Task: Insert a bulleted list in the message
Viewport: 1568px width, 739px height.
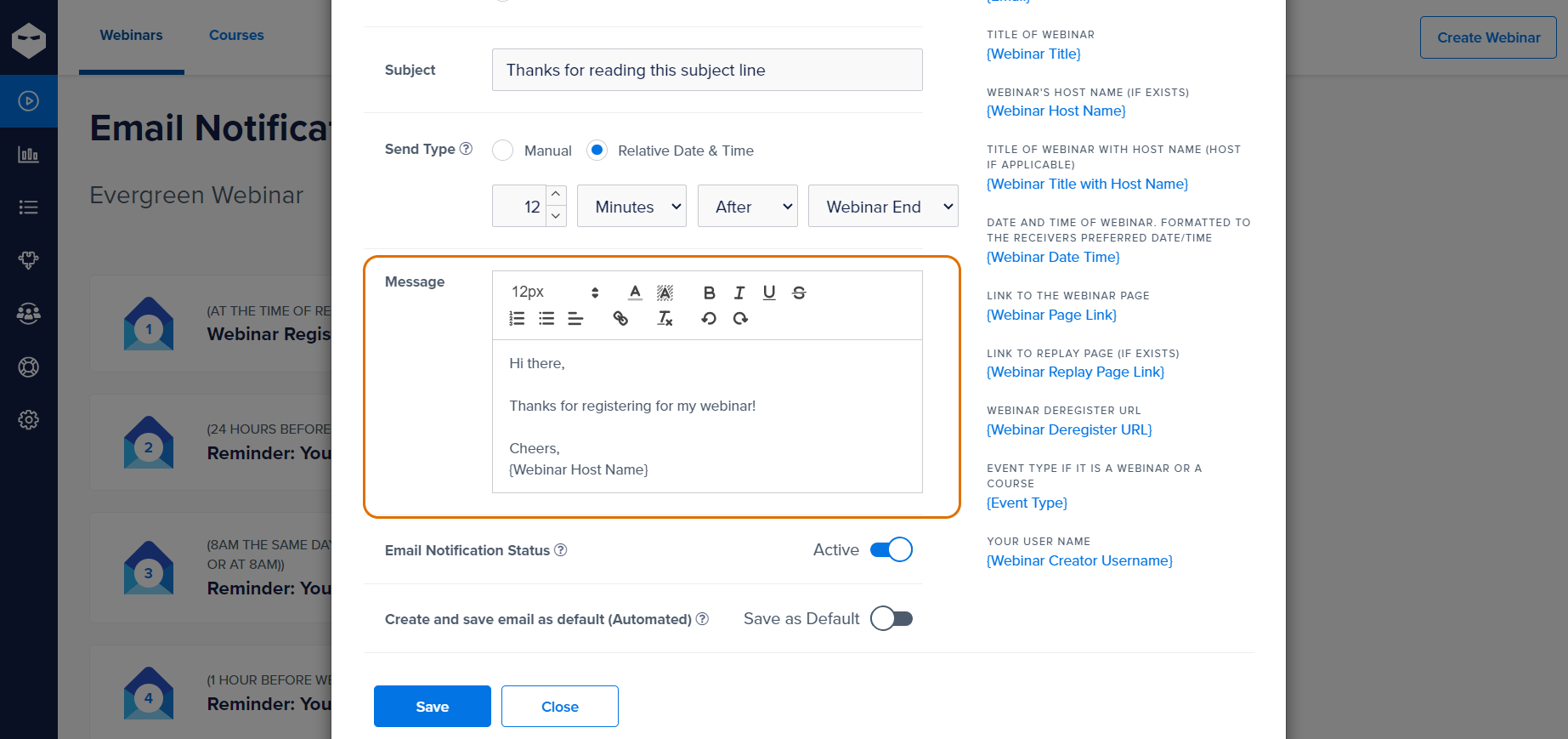Action: (x=546, y=318)
